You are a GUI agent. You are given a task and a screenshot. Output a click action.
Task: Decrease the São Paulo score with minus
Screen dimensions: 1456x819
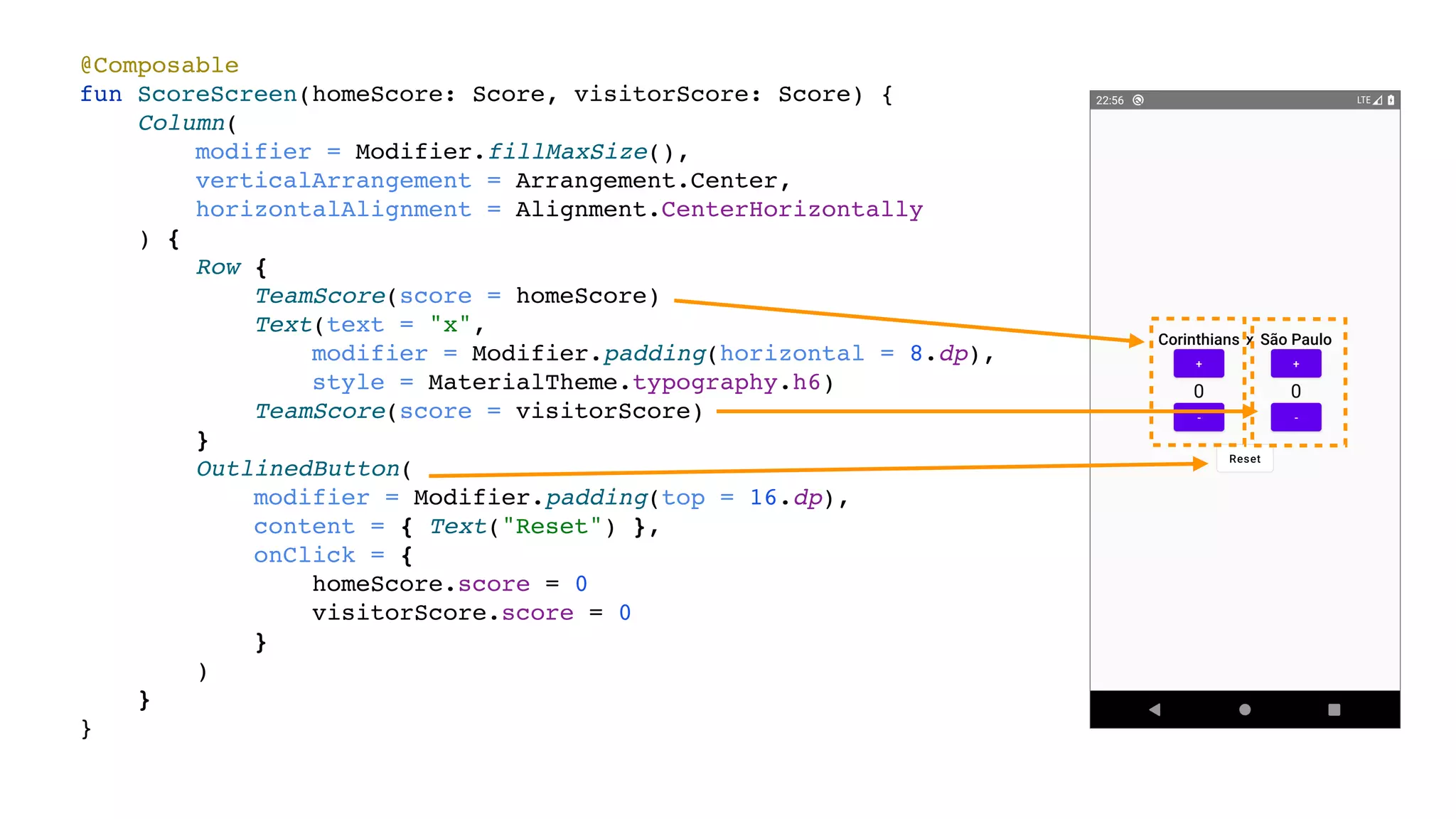[1295, 418]
